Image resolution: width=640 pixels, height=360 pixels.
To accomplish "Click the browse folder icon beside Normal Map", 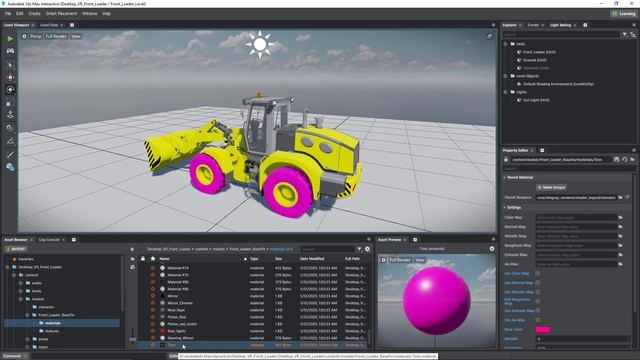I will 620,227.
